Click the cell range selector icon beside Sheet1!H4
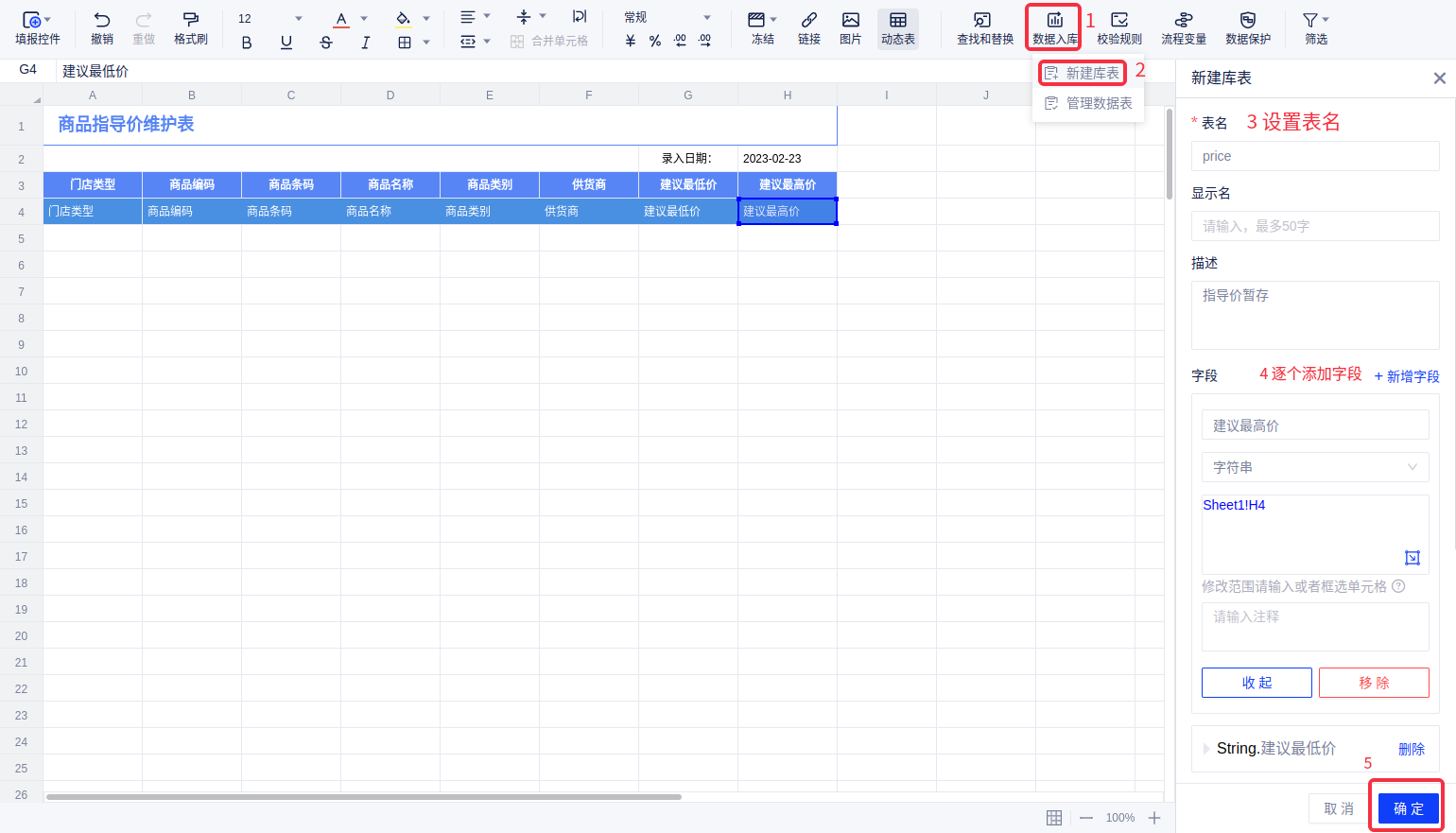Image resolution: width=1456 pixels, height=833 pixels. pyautogui.click(x=1412, y=558)
